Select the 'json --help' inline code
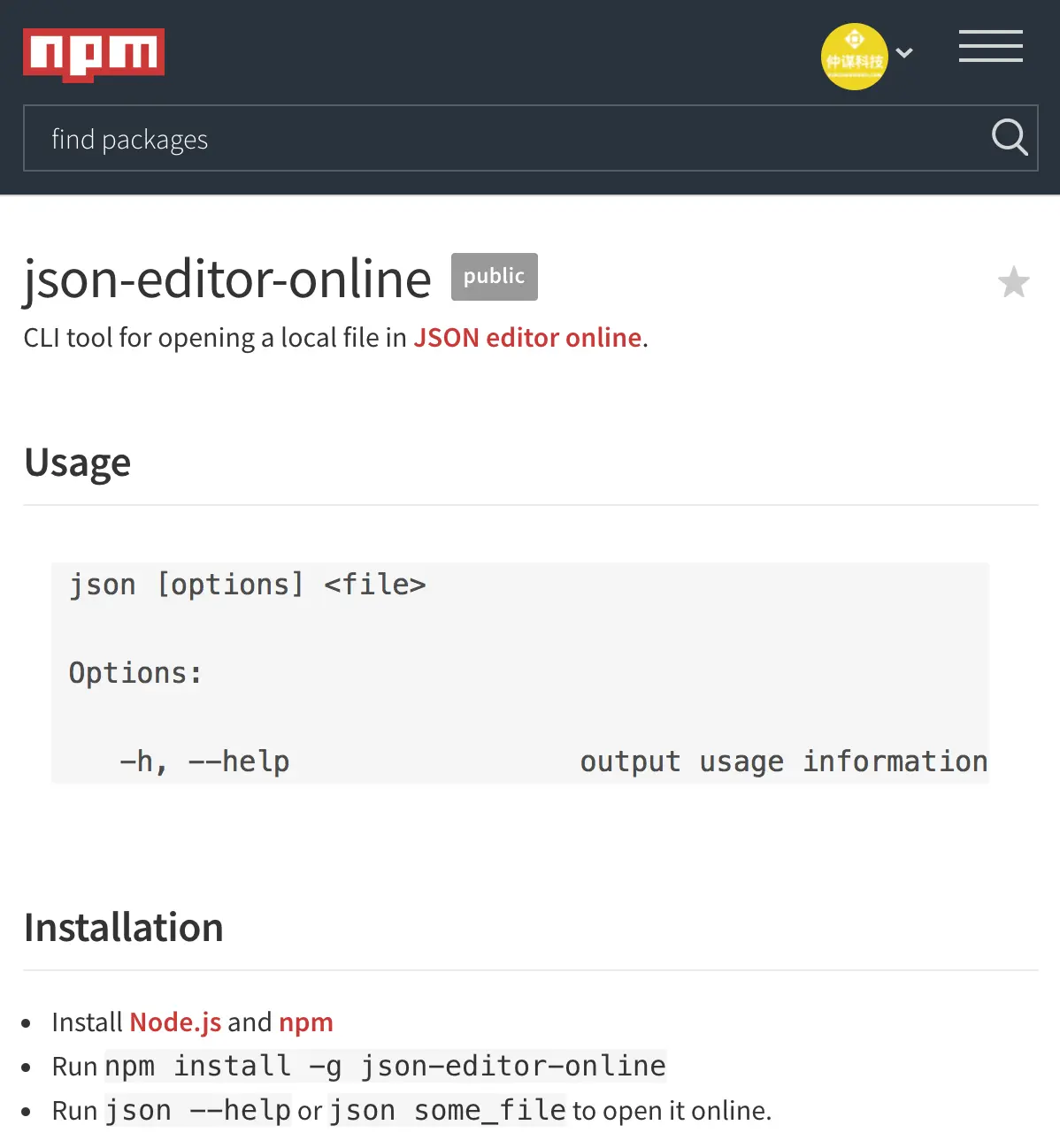 pyautogui.click(x=198, y=1110)
